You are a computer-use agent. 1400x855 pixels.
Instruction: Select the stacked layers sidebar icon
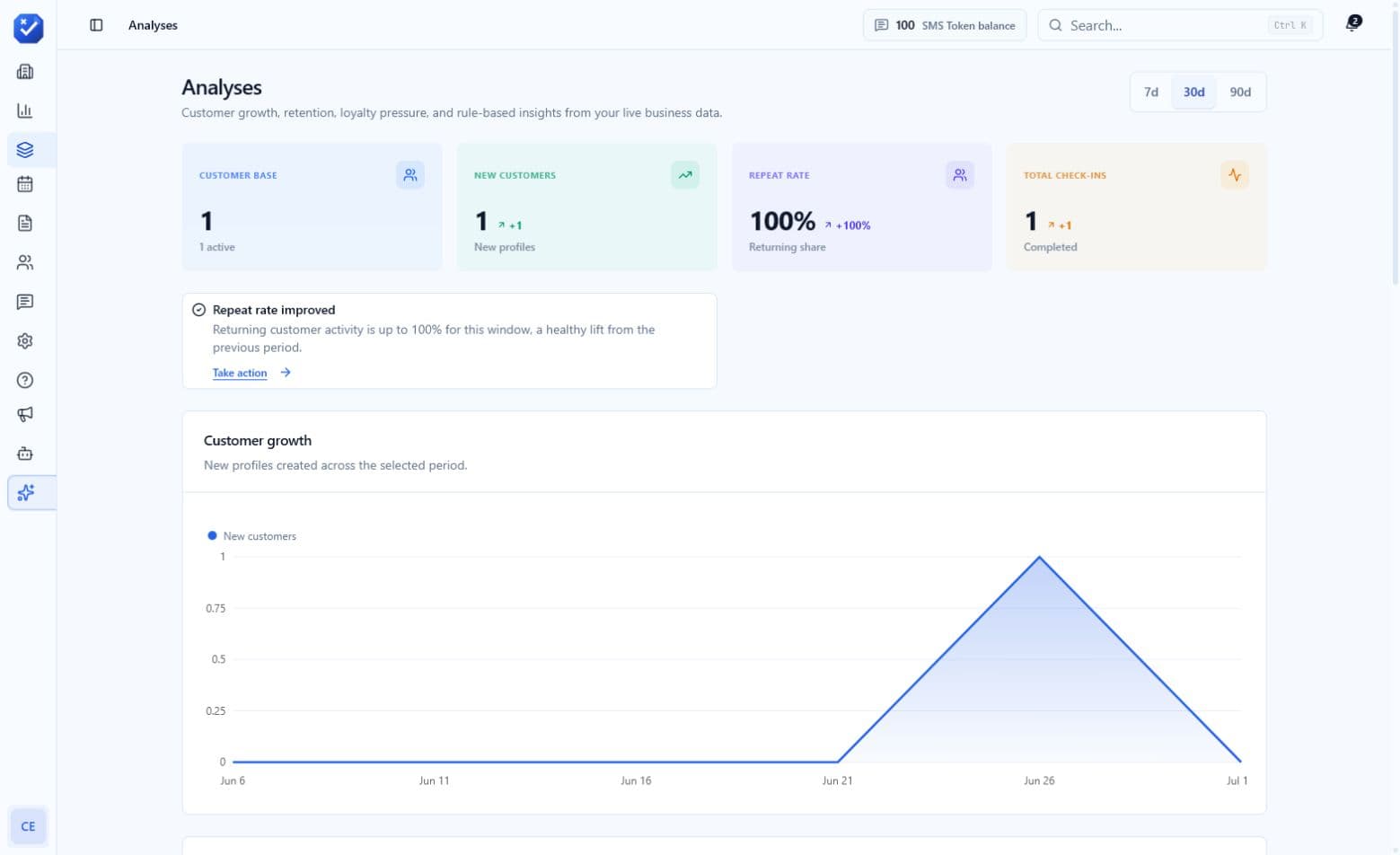[x=25, y=150]
